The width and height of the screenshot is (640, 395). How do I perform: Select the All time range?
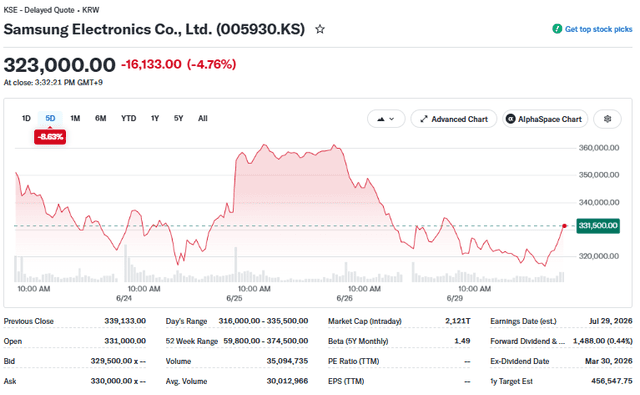point(202,118)
